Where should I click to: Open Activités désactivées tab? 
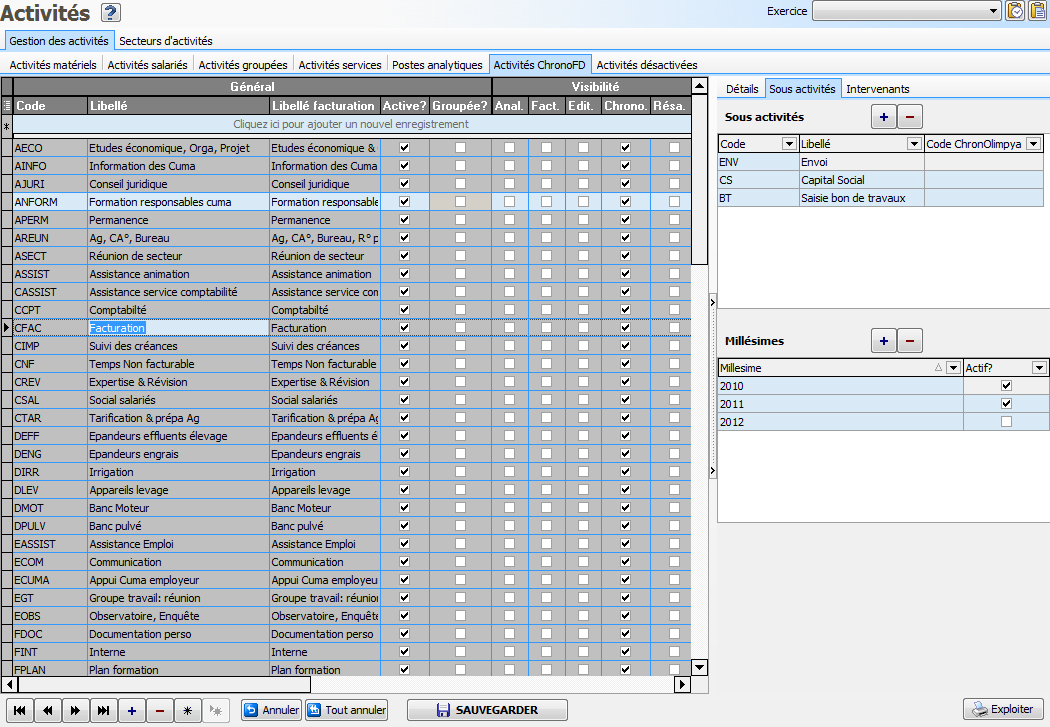647,65
